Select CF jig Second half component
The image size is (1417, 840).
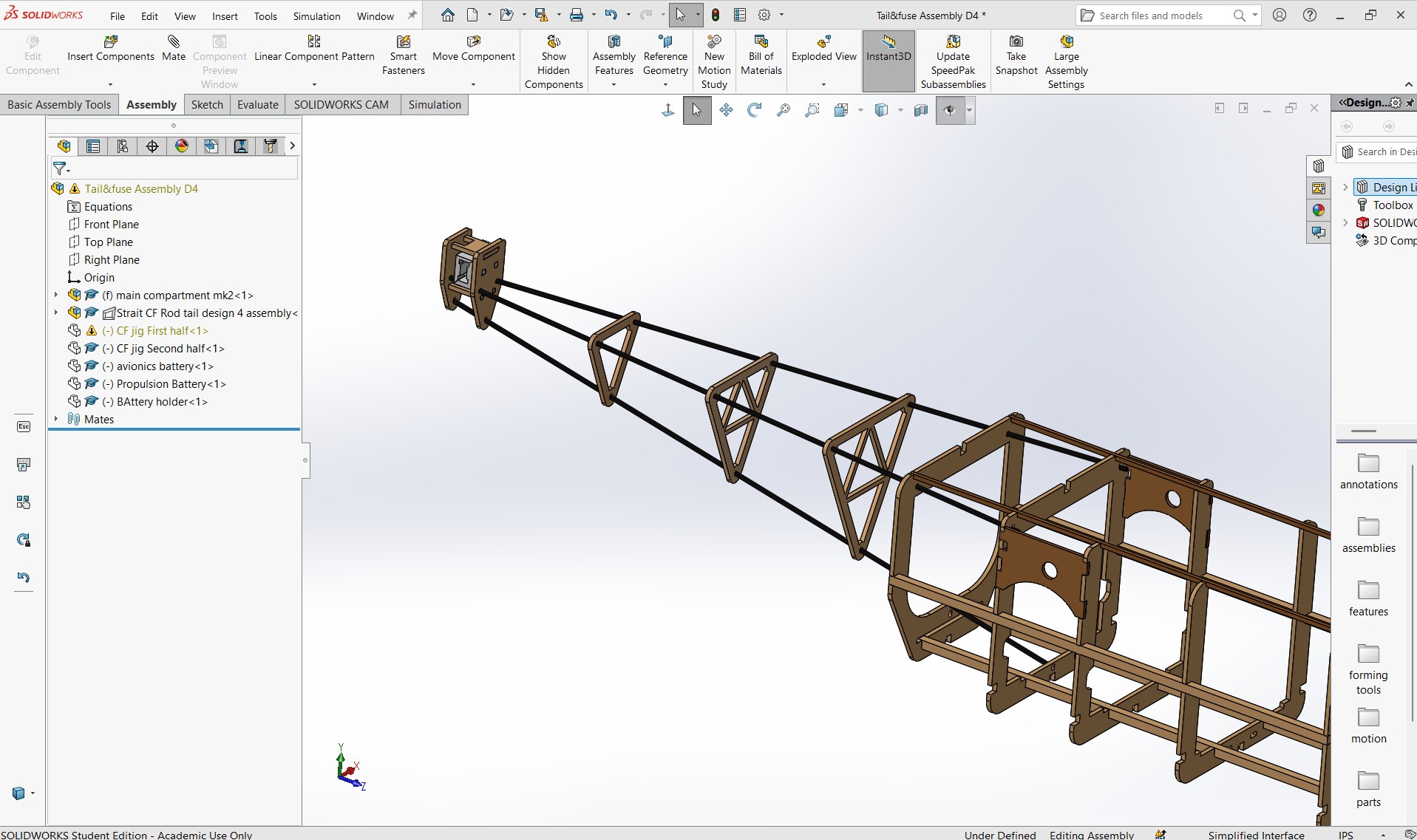click(163, 348)
